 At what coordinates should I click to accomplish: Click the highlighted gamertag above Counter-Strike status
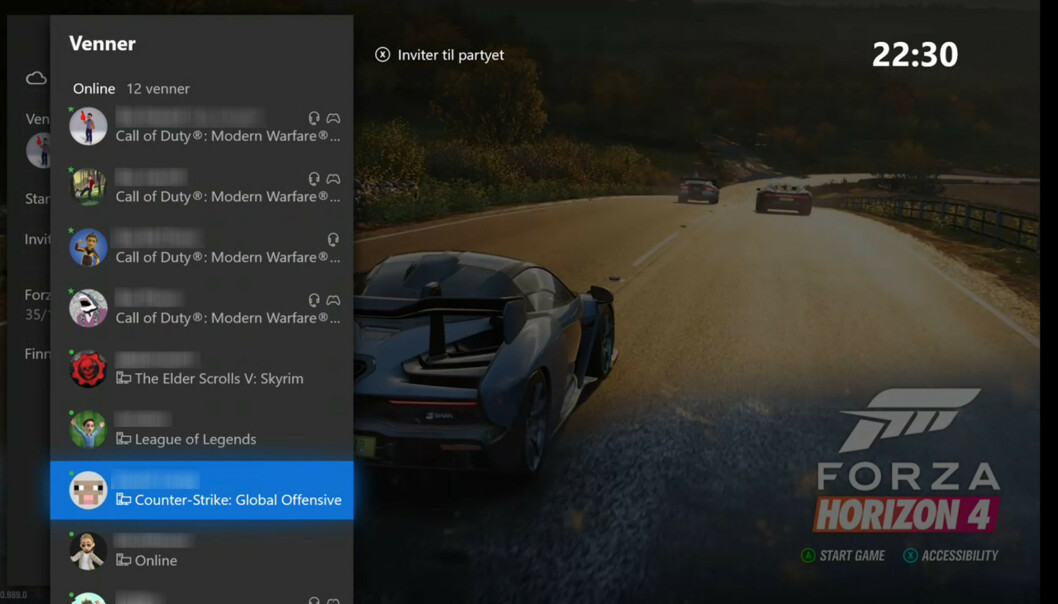156,481
